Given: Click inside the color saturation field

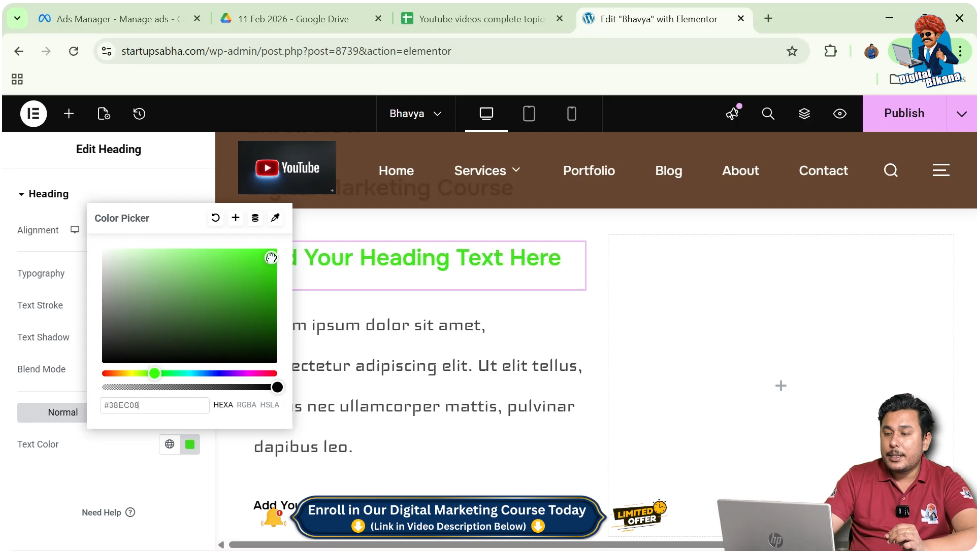Looking at the screenshot, I should point(189,306).
